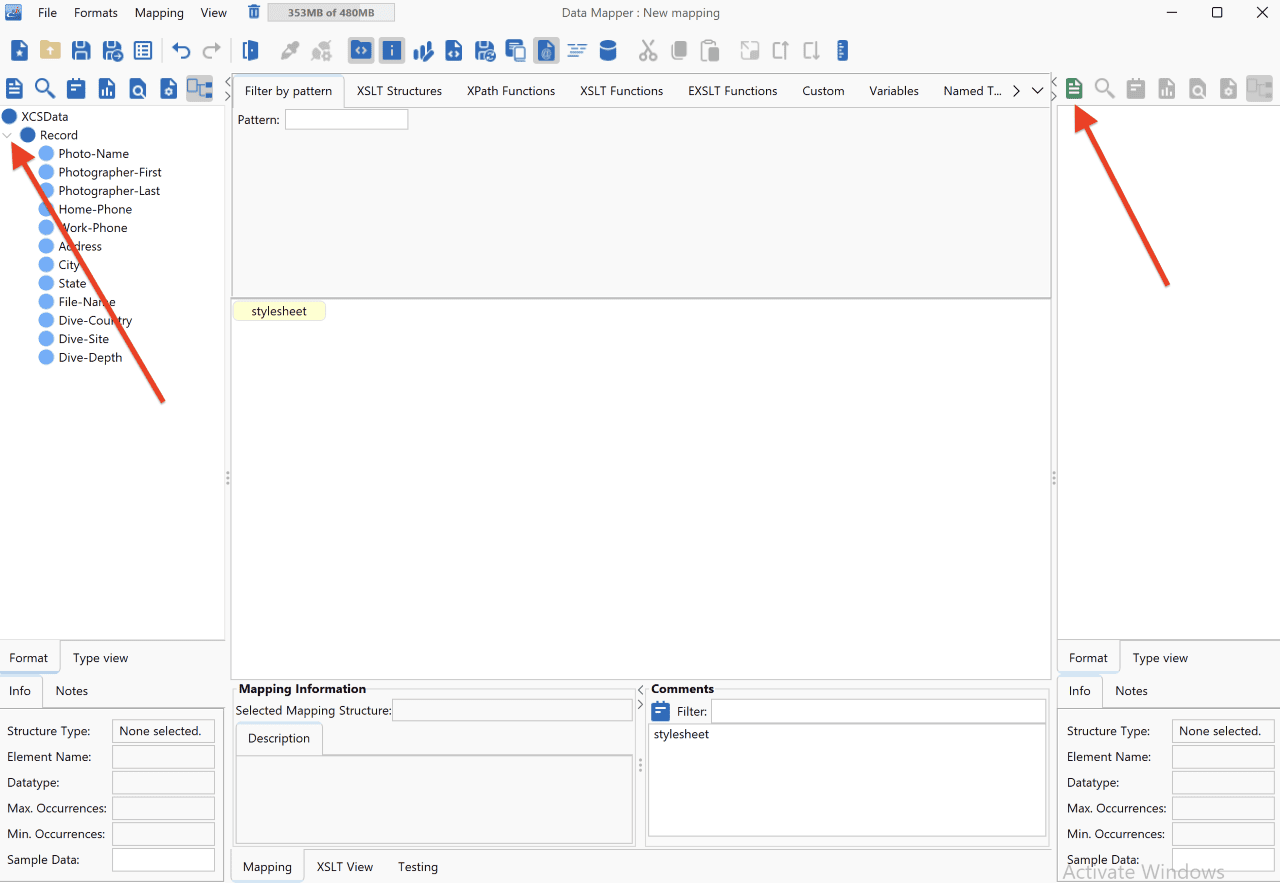Image resolution: width=1280 pixels, height=884 pixels.
Task: Click the Comments Filter text field
Action: (878, 711)
